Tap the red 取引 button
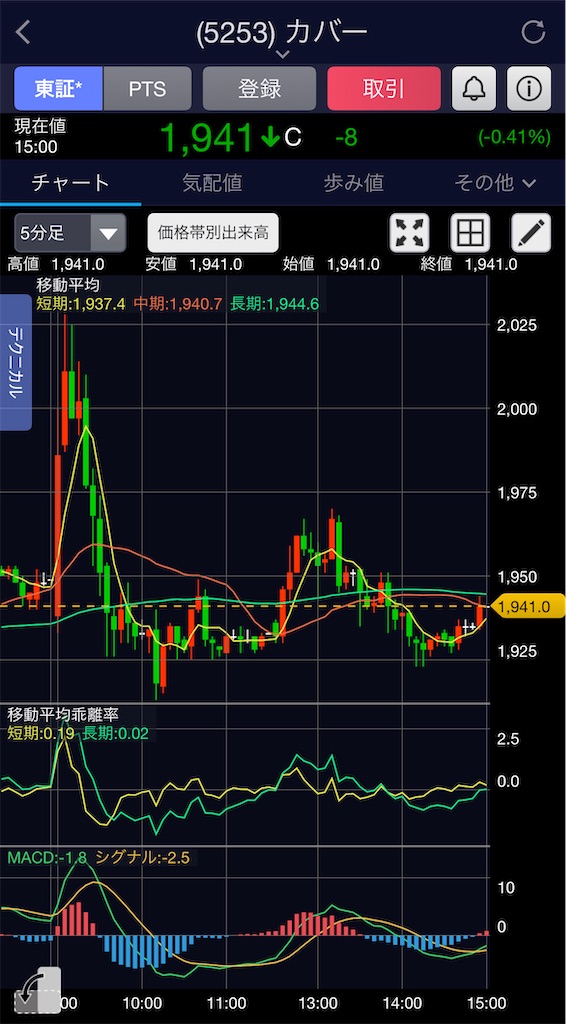Image resolution: width=566 pixels, height=1024 pixels. (384, 88)
